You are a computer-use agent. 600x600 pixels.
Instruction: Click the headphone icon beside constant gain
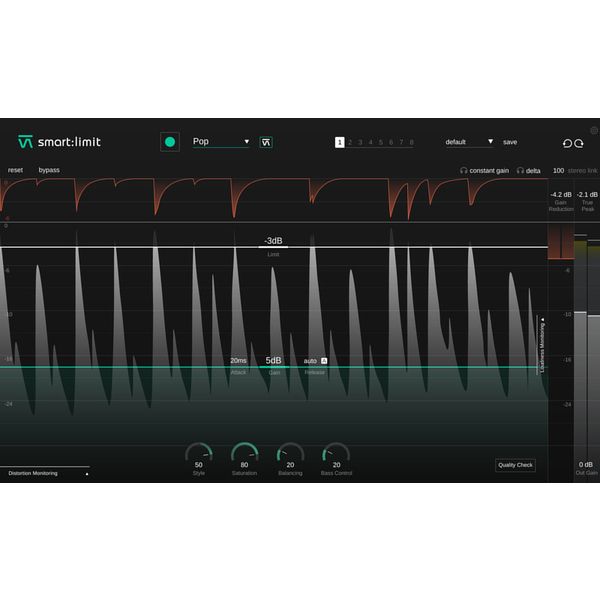click(x=464, y=171)
